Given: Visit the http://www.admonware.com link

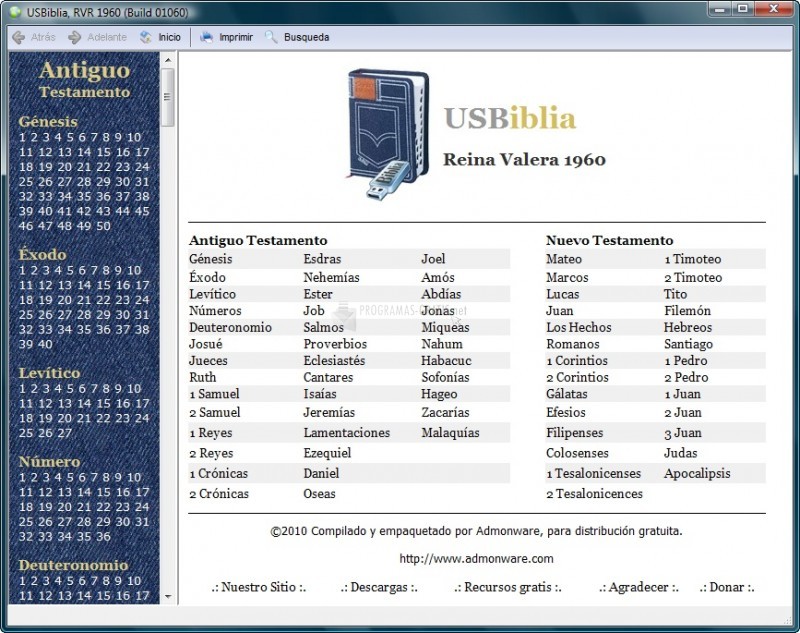Looking at the screenshot, I should tap(477, 559).
